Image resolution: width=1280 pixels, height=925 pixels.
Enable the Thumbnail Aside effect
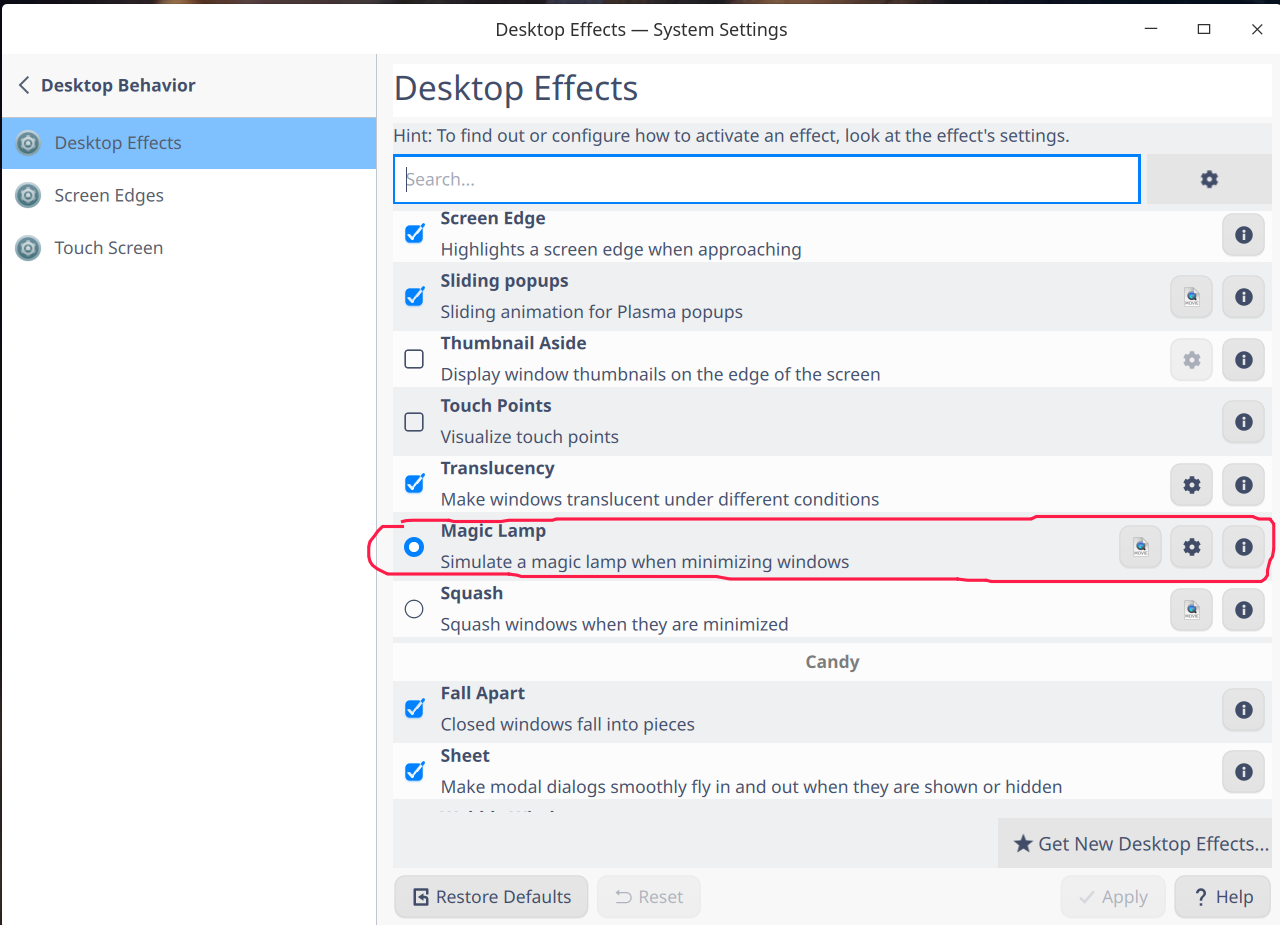pyautogui.click(x=414, y=359)
